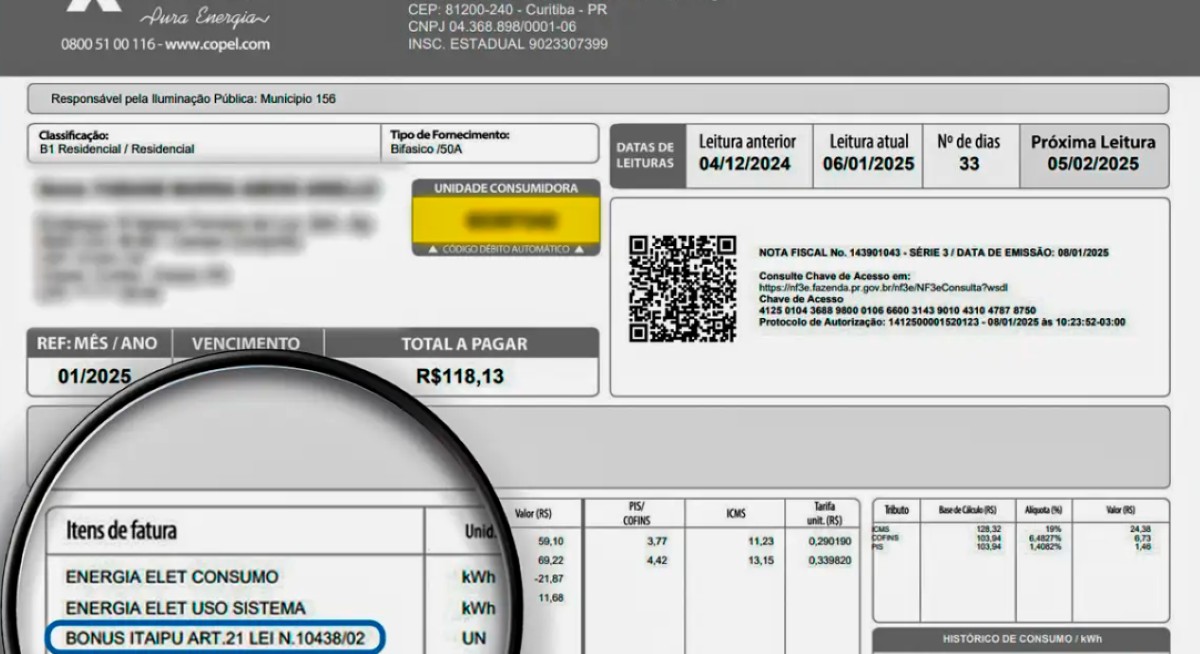Click the 'Itens de fatura' heading
The width and height of the screenshot is (1200, 654).
121,530
